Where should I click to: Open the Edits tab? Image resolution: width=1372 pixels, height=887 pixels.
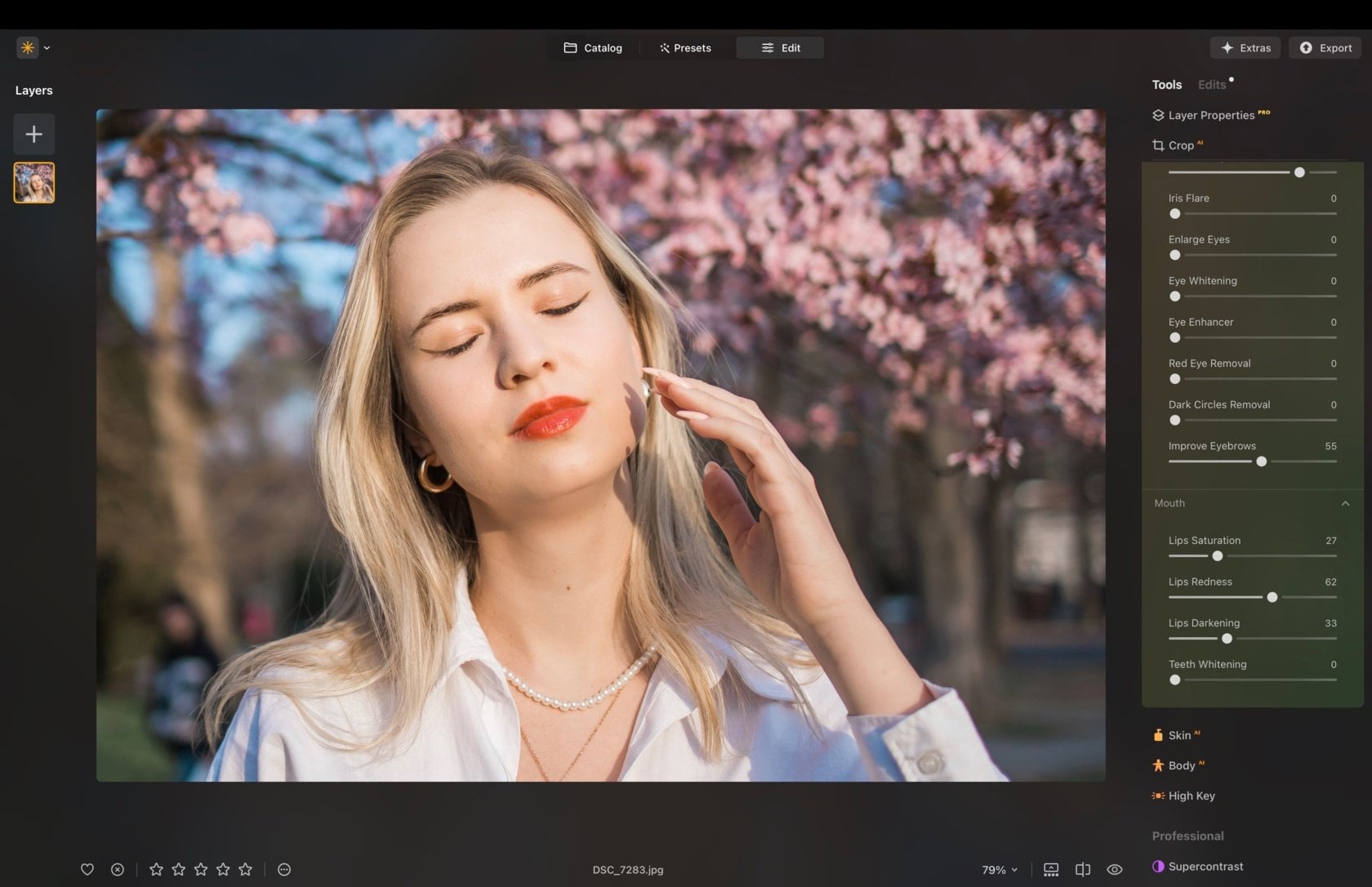(x=1211, y=84)
